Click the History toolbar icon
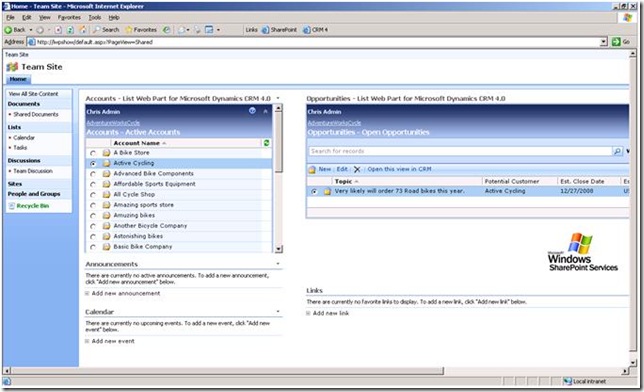This screenshot has width=644, height=392. 166,30
